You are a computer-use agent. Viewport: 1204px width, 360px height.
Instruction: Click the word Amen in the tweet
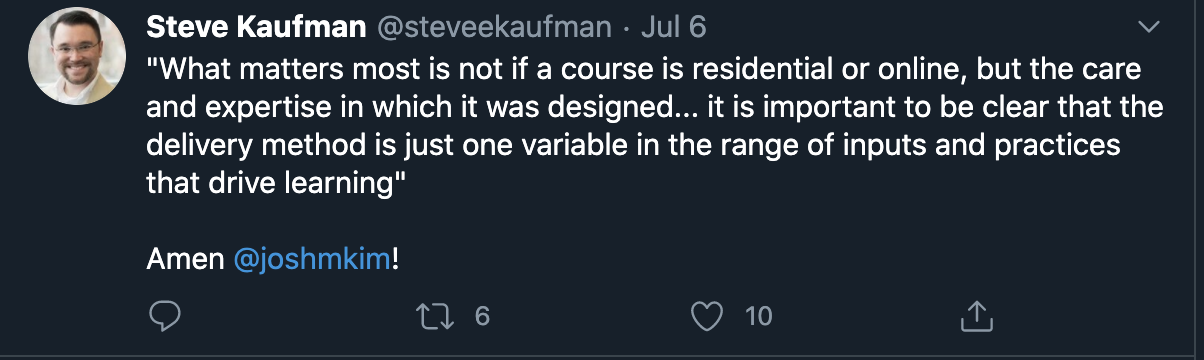[x=186, y=260]
